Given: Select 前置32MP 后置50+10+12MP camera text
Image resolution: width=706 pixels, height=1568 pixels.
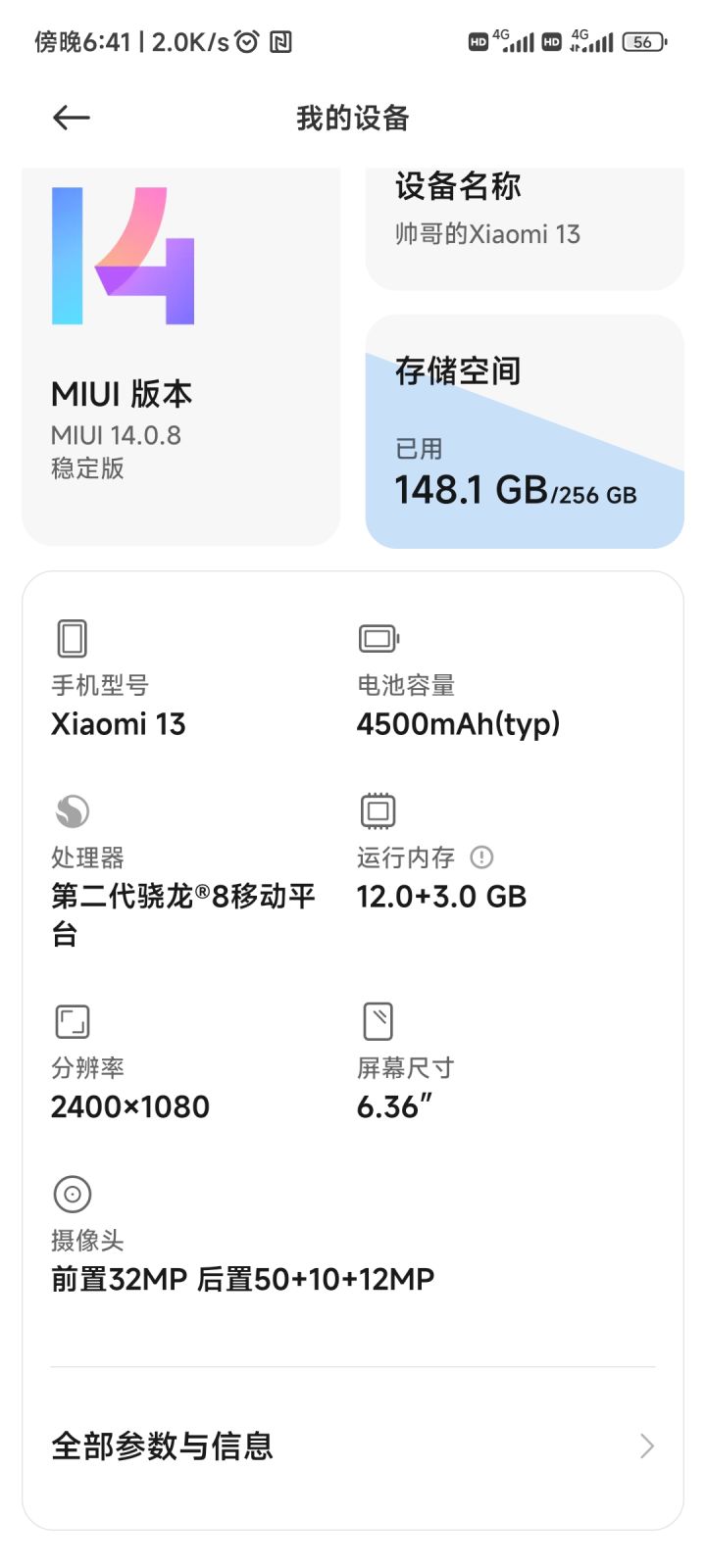Looking at the screenshot, I should coord(242,1279).
